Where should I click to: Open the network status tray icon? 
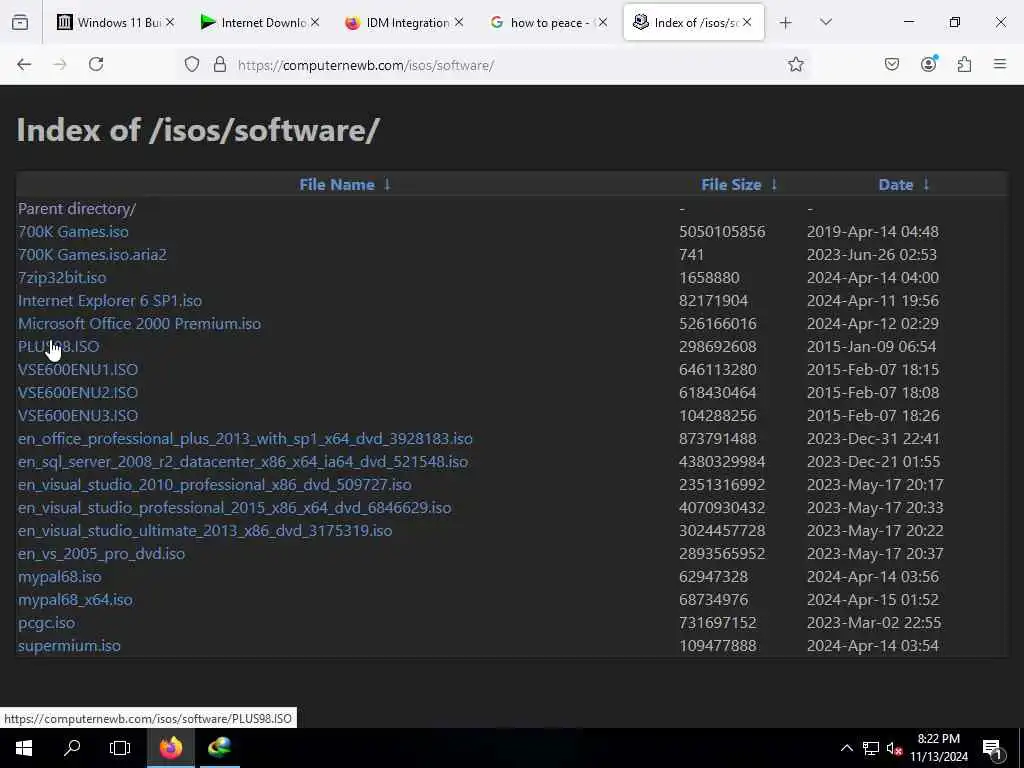click(x=871, y=748)
